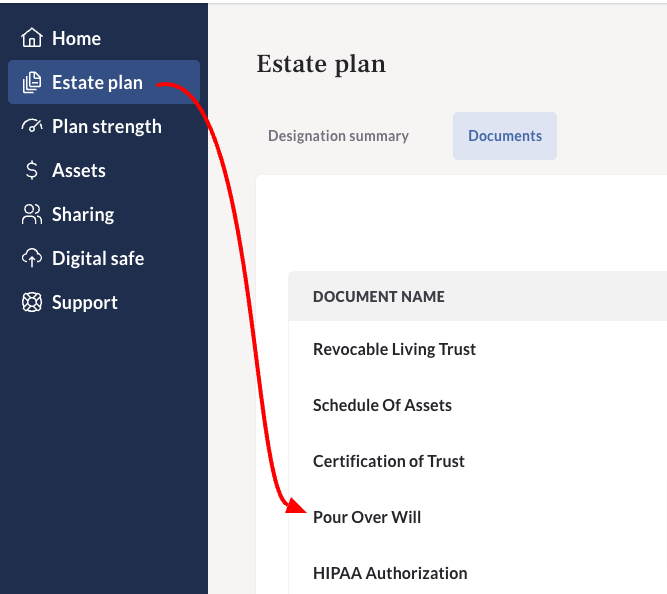Open the Schedule Of Assets document
This screenshot has height=594, width=667.
[x=382, y=405]
